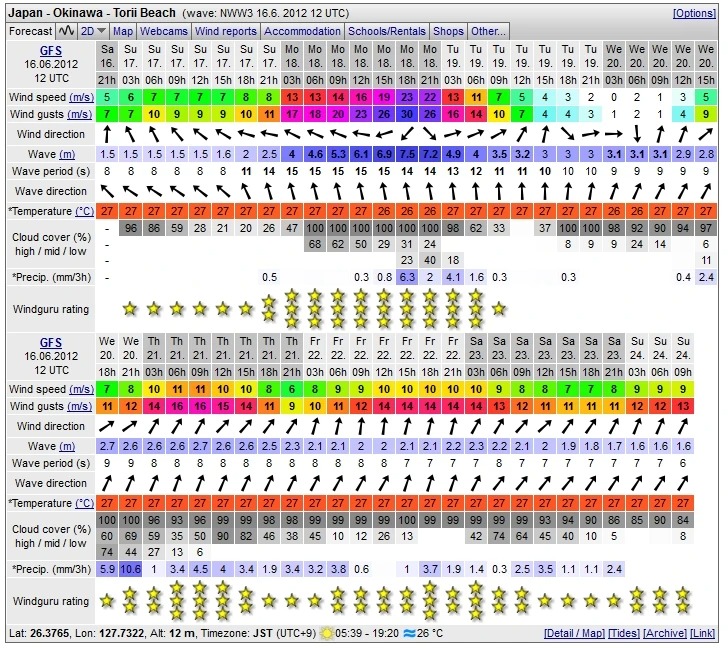Screen dimensions: 728x648
Task: Click the precipitation 5.9 cell
Action: pos(107,569)
